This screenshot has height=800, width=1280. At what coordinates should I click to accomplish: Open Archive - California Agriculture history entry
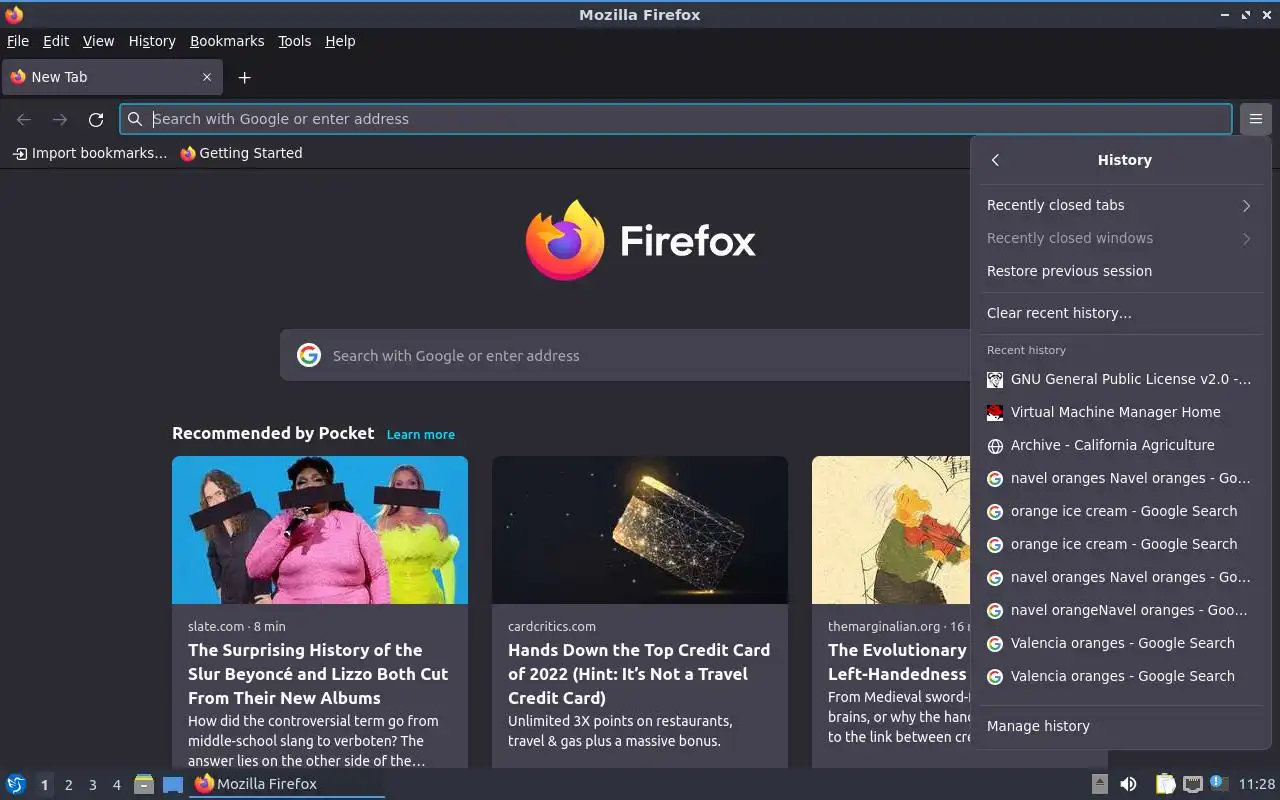pyautogui.click(x=1120, y=445)
